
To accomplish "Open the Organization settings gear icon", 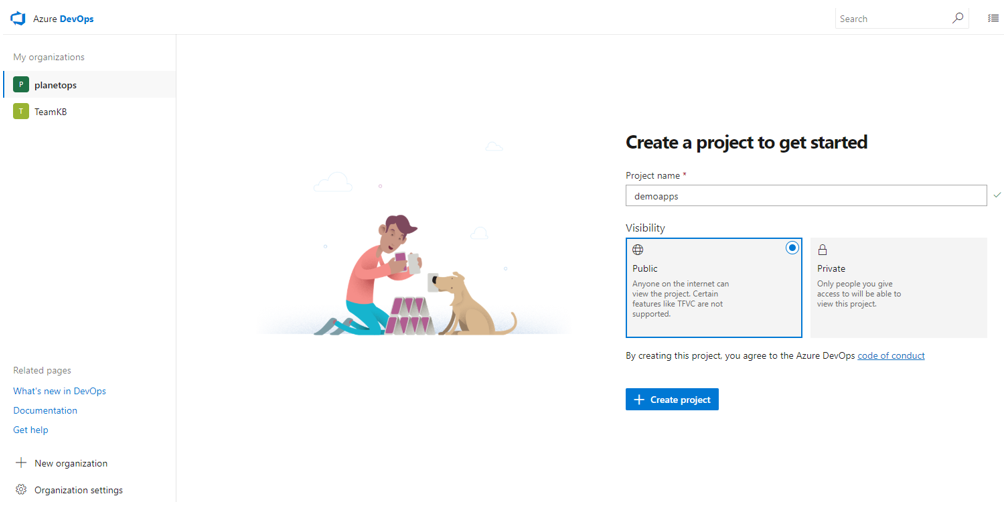I will pos(21,489).
